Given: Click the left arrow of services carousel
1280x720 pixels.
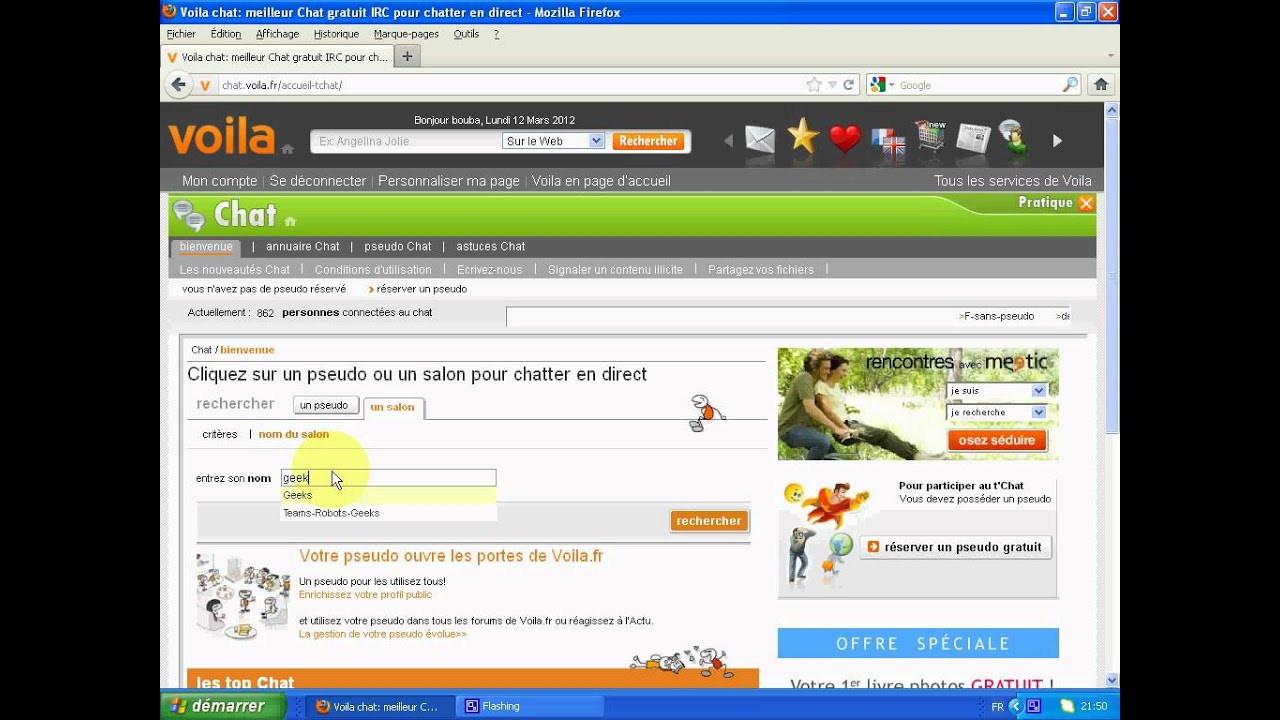Looking at the screenshot, I should coord(728,141).
